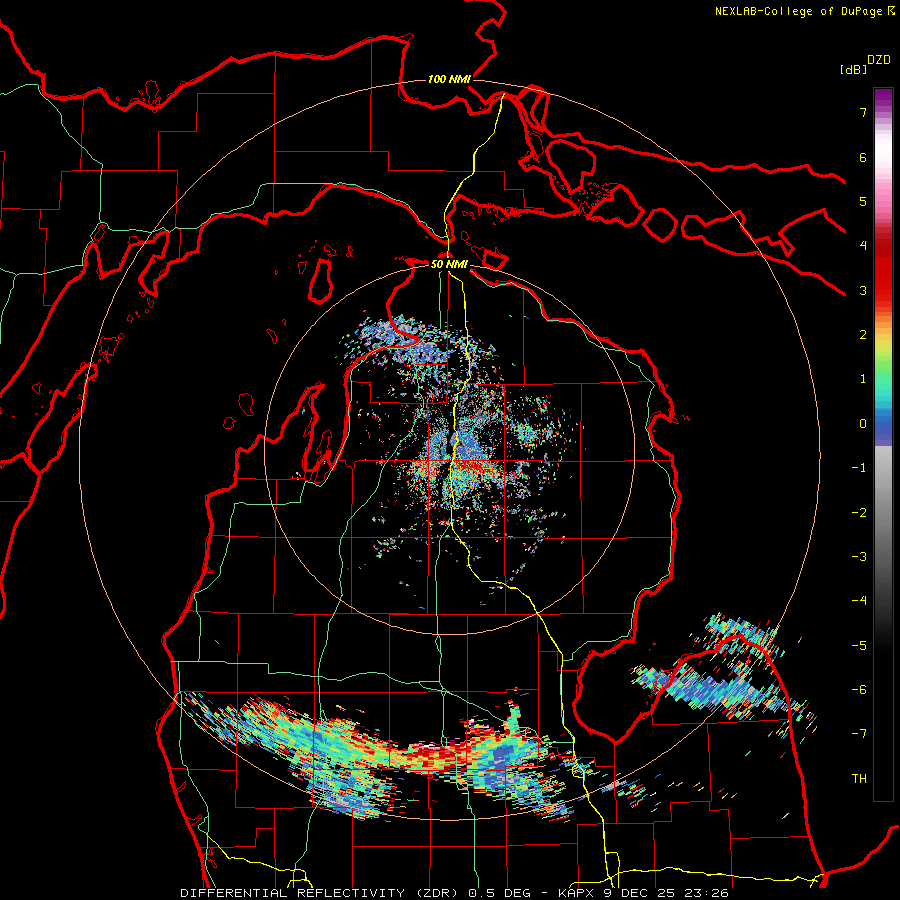Click the 50 NMI range ring label
The width and height of the screenshot is (900, 900).
click(x=449, y=265)
